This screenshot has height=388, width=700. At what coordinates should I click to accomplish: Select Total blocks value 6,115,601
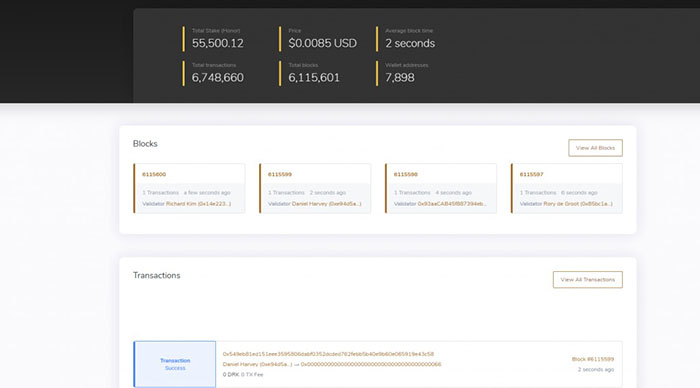tap(314, 78)
